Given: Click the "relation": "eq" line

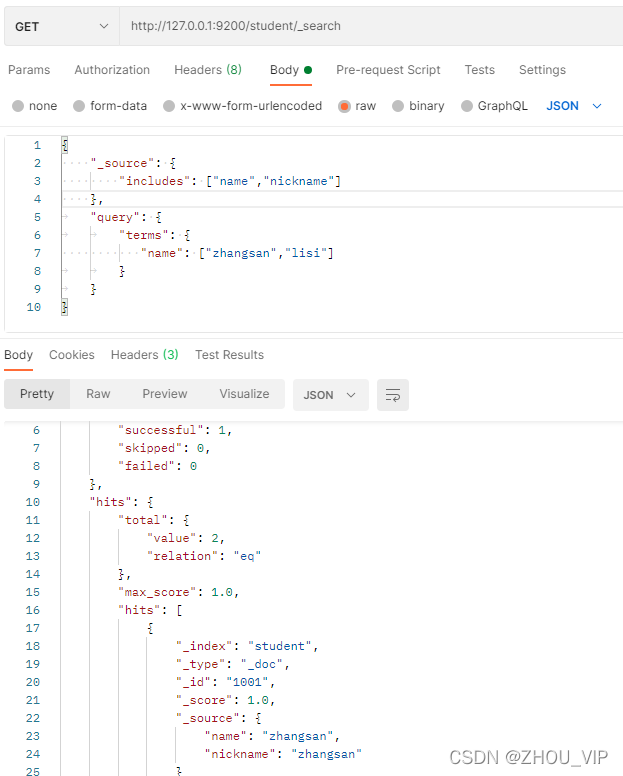Looking at the screenshot, I should [x=204, y=556].
